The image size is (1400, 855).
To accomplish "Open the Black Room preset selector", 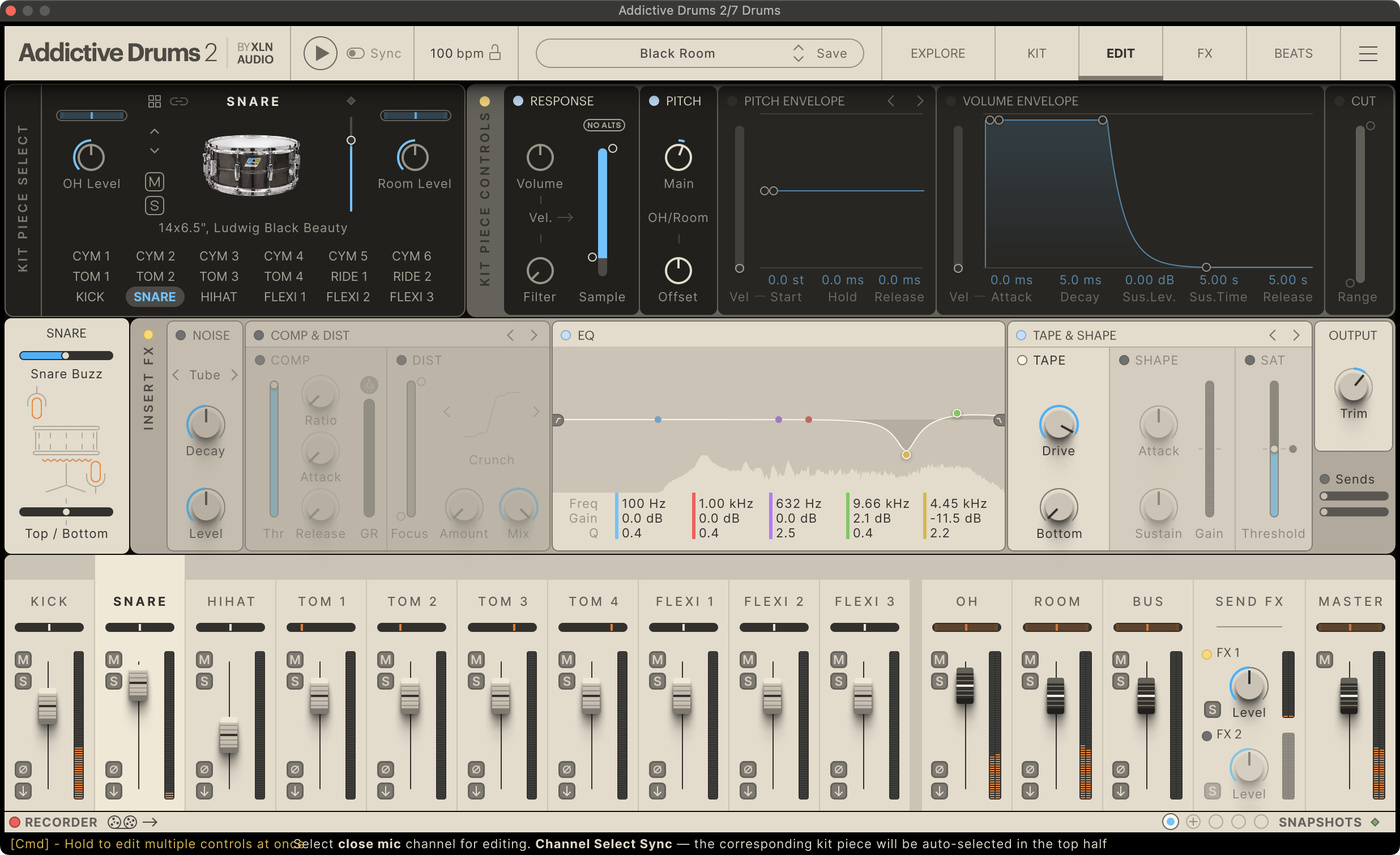I will coord(677,53).
